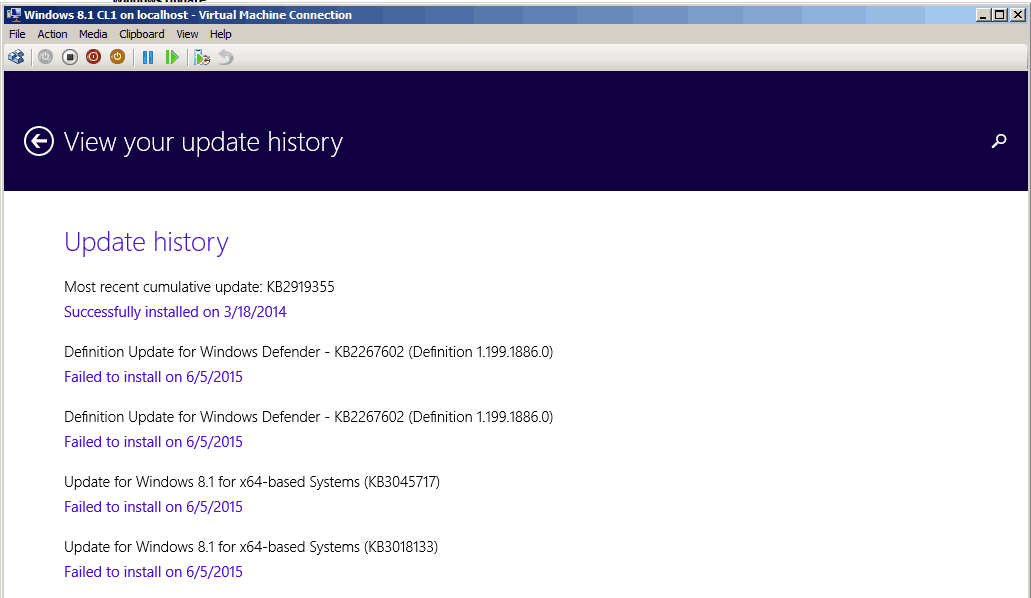This screenshot has height=598, width=1031.
Task: Open search with the magnifier icon
Action: click(999, 141)
